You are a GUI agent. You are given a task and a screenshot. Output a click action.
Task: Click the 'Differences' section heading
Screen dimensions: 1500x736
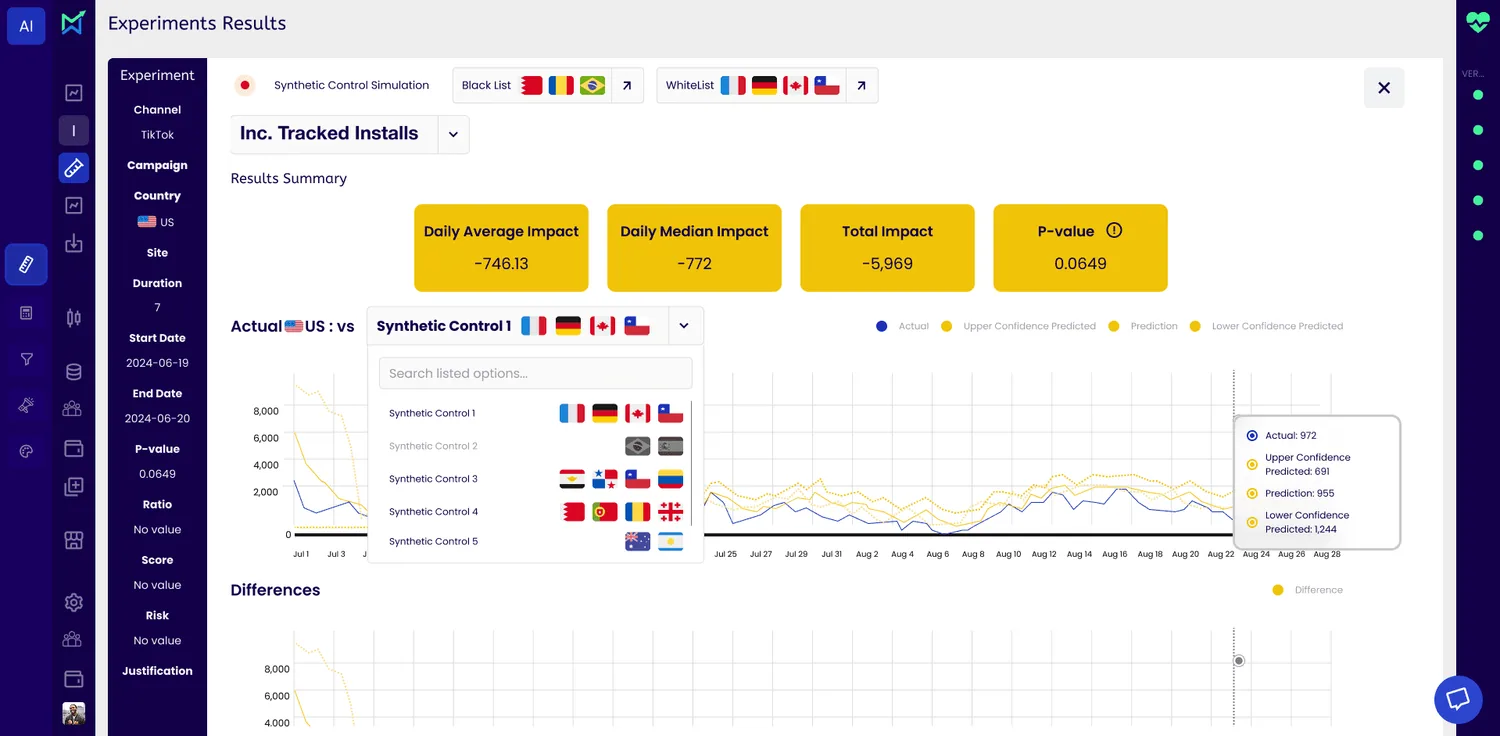(x=275, y=590)
